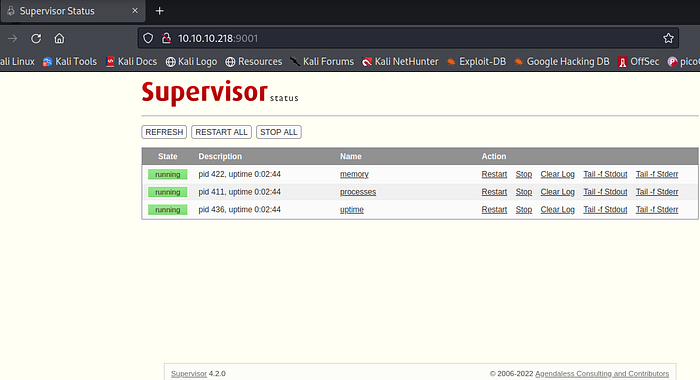Open OffSec bookmark
Screen dimensions: 700x380
[638, 62]
